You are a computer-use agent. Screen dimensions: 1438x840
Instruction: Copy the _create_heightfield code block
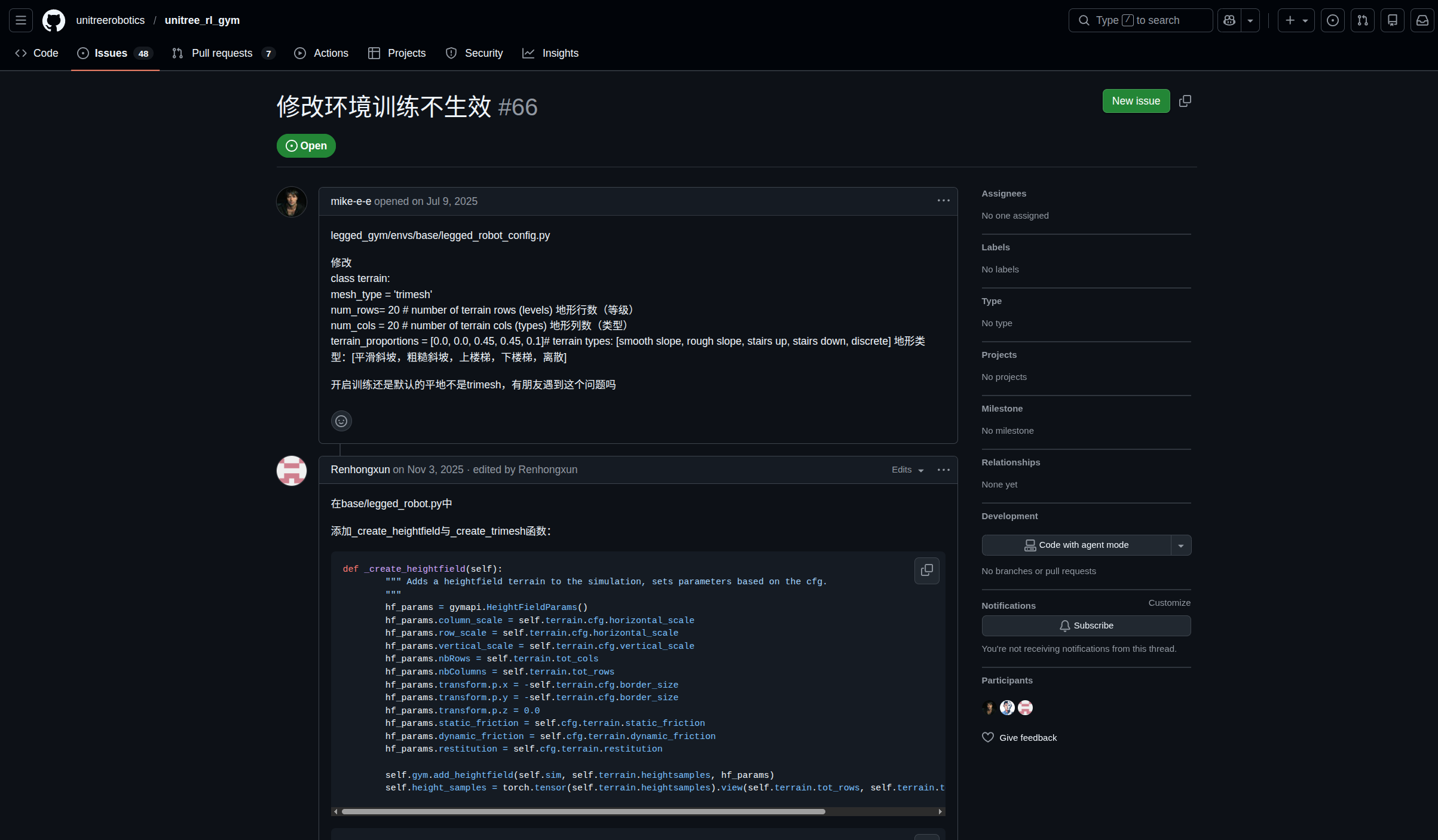(926, 571)
